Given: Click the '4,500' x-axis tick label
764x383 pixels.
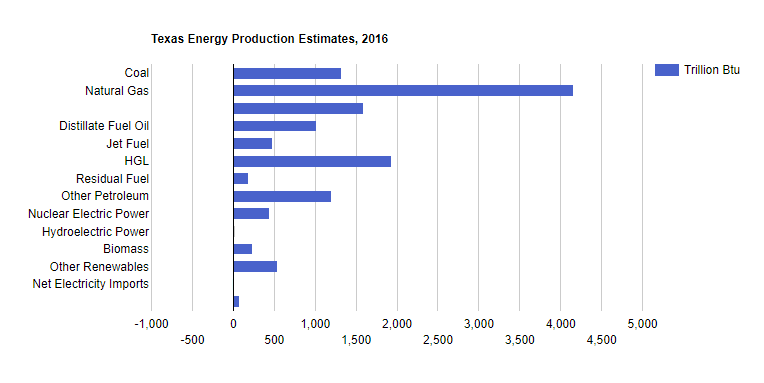Looking at the screenshot, I should (601, 340).
